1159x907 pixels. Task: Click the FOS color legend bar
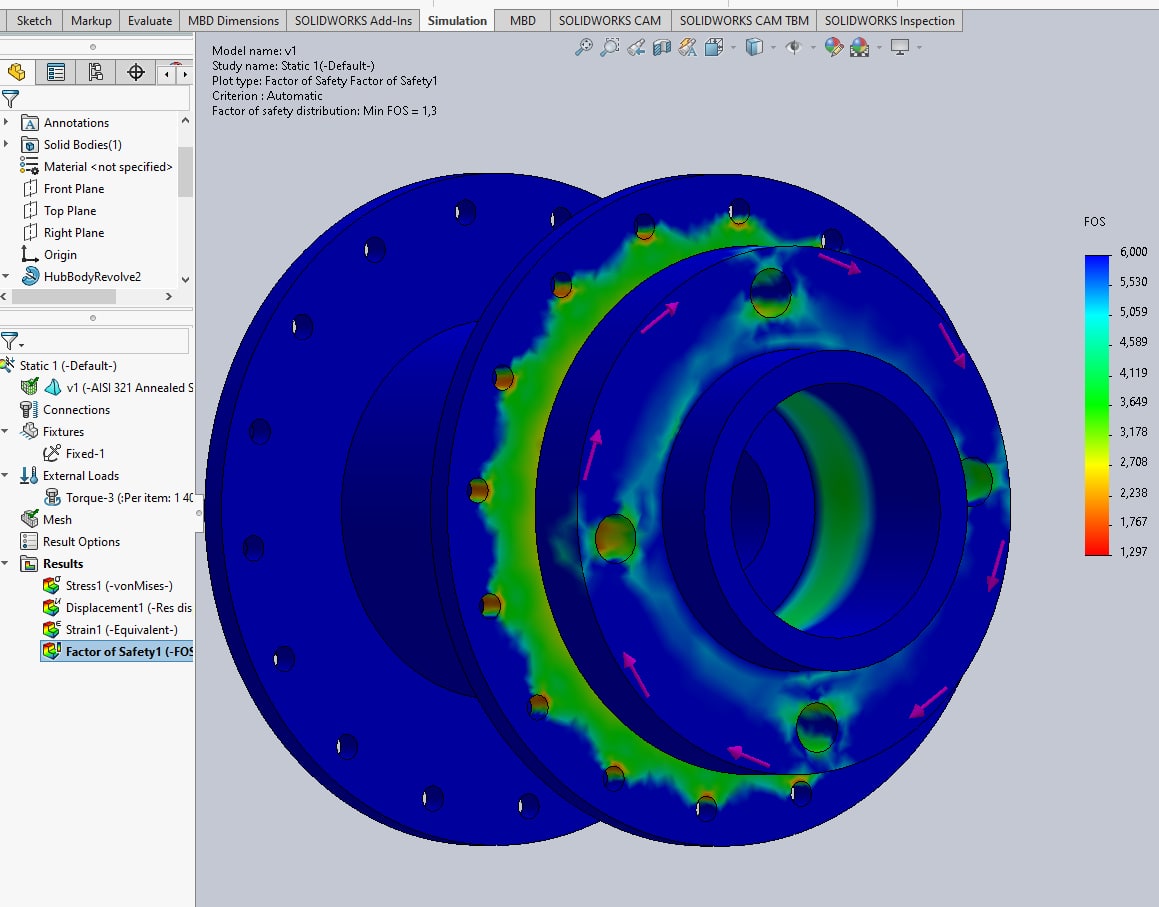[1097, 405]
